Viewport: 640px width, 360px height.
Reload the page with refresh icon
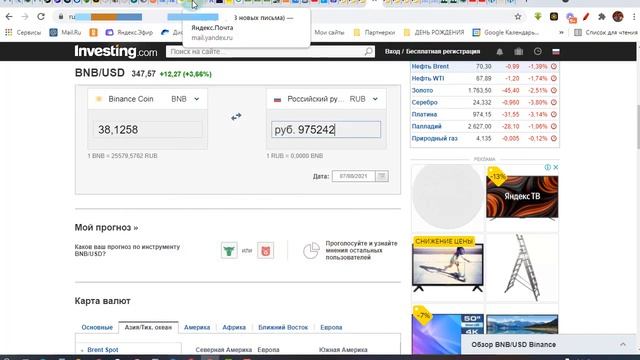coord(41,17)
